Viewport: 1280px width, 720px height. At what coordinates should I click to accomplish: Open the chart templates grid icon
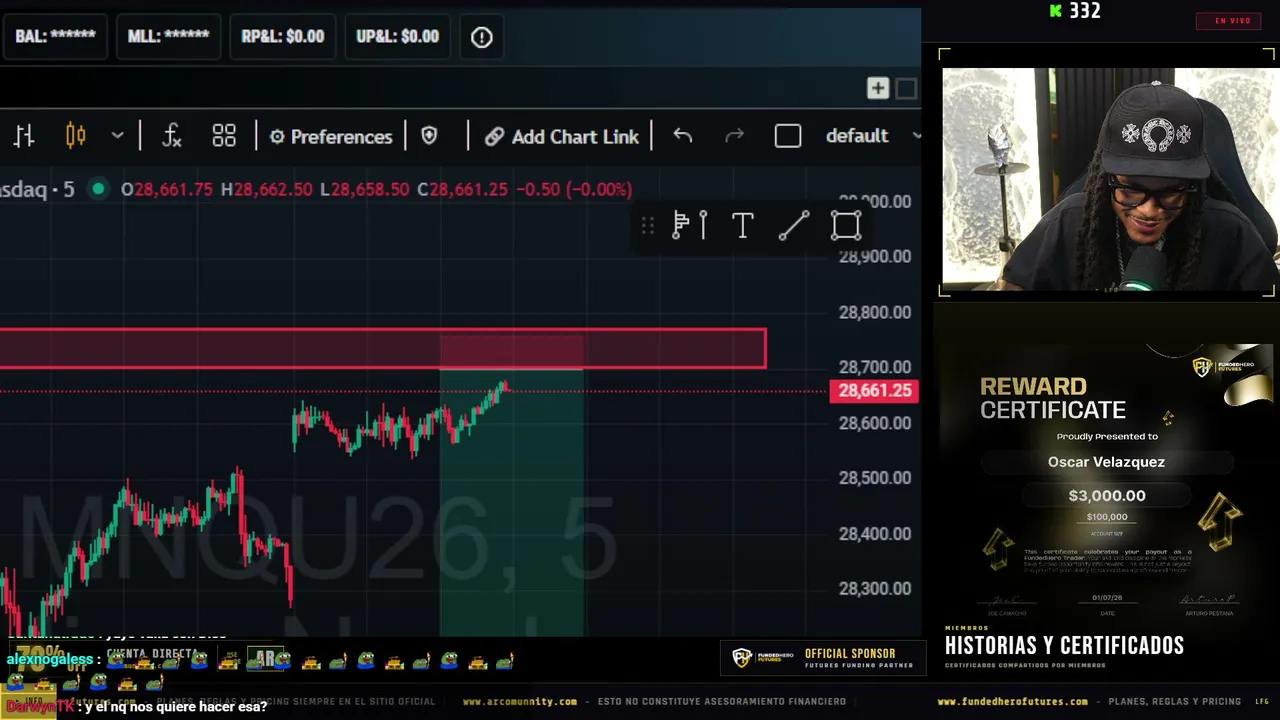(x=224, y=136)
